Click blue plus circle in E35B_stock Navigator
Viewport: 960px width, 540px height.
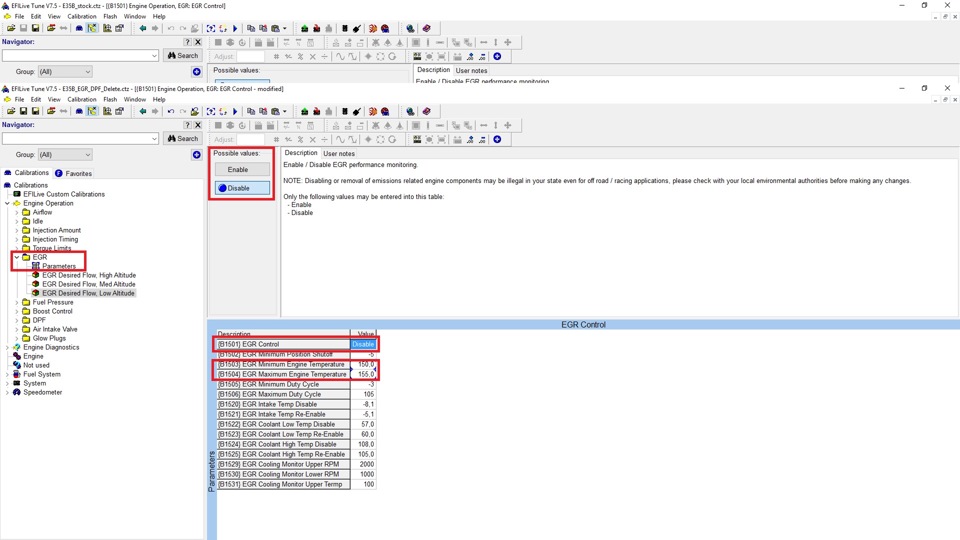click(x=197, y=72)
